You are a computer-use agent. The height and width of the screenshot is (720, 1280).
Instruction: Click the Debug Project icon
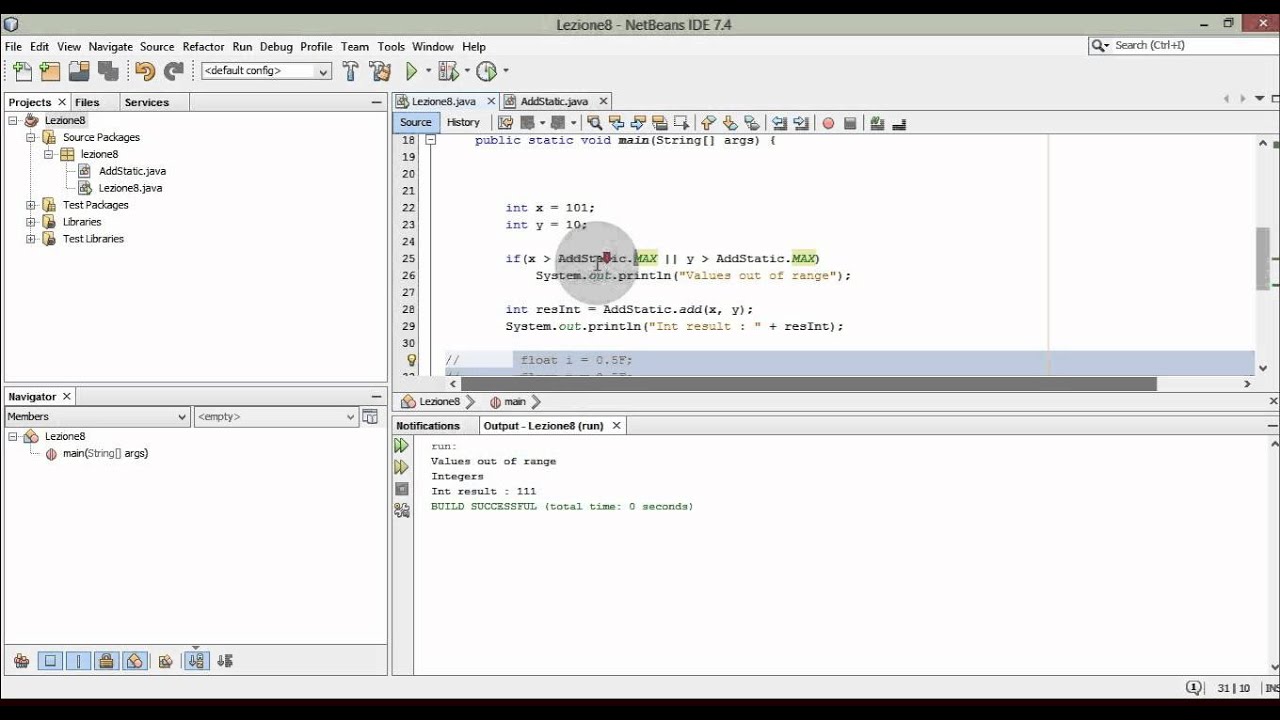(447, 71)
